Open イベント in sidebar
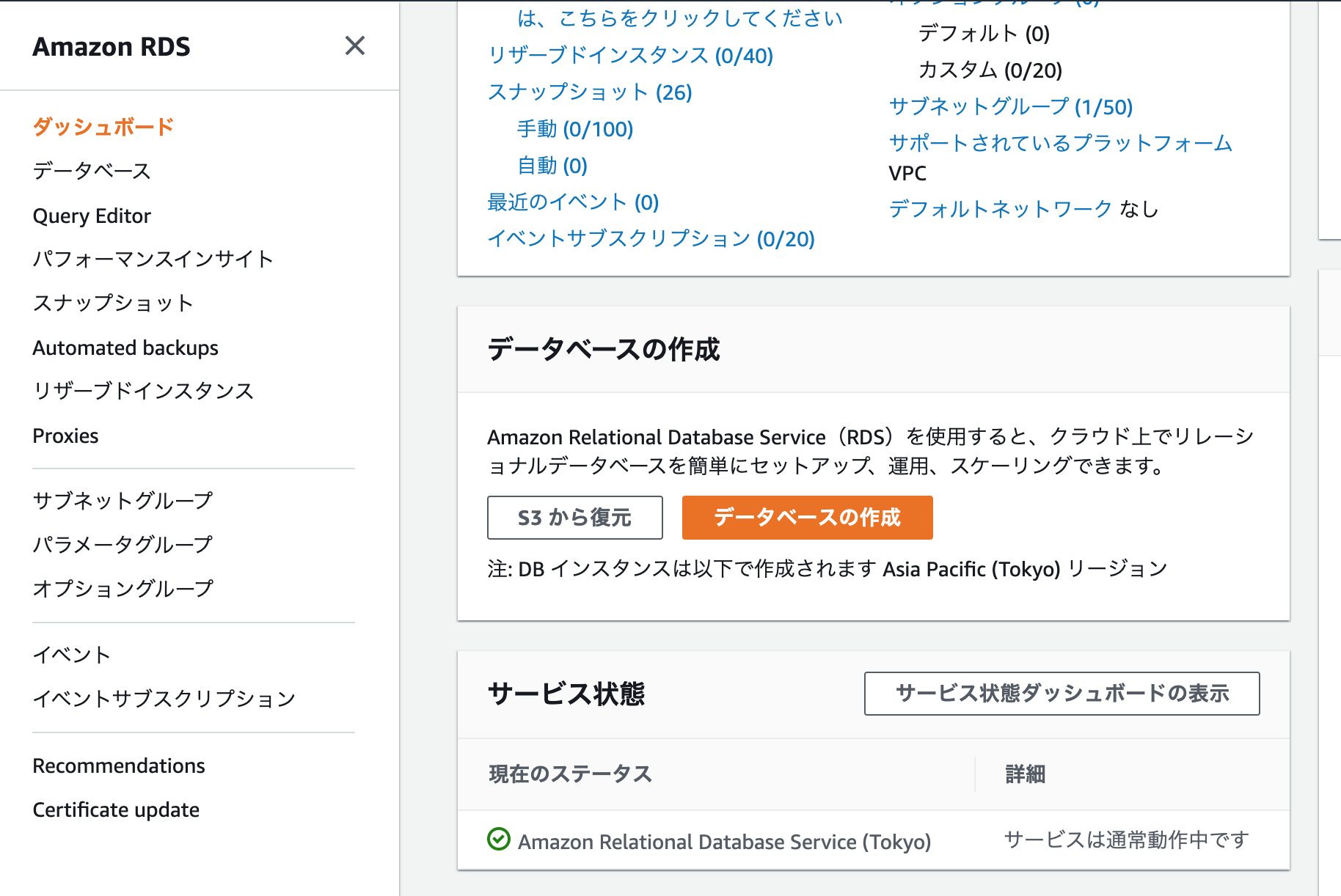1341x896 pixels. pyautogui.click(x=72, y=655)
